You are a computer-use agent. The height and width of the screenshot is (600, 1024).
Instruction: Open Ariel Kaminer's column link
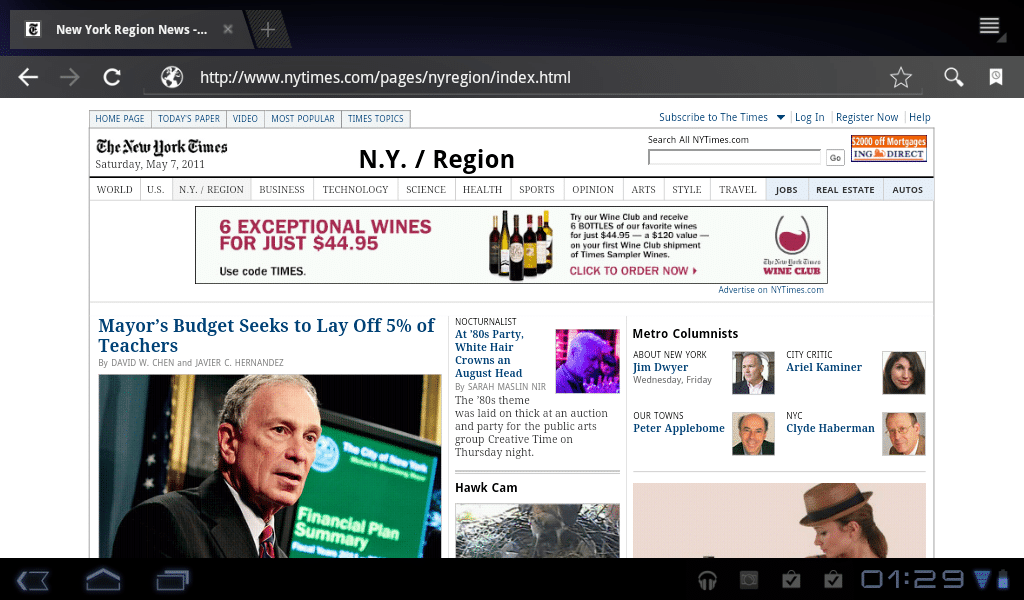[824, 367]
